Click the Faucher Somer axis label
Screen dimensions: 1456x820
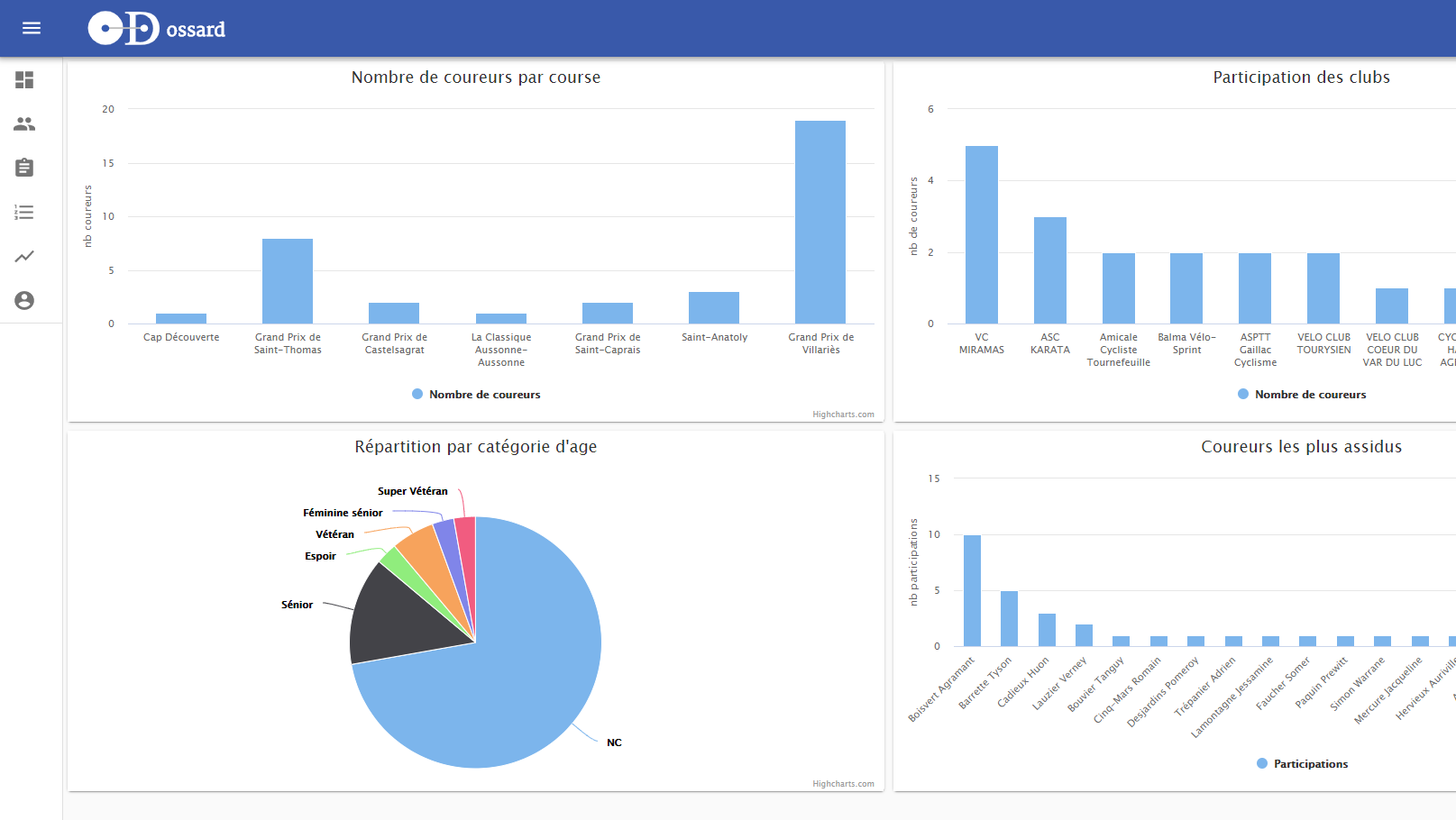pos(1283,684)
